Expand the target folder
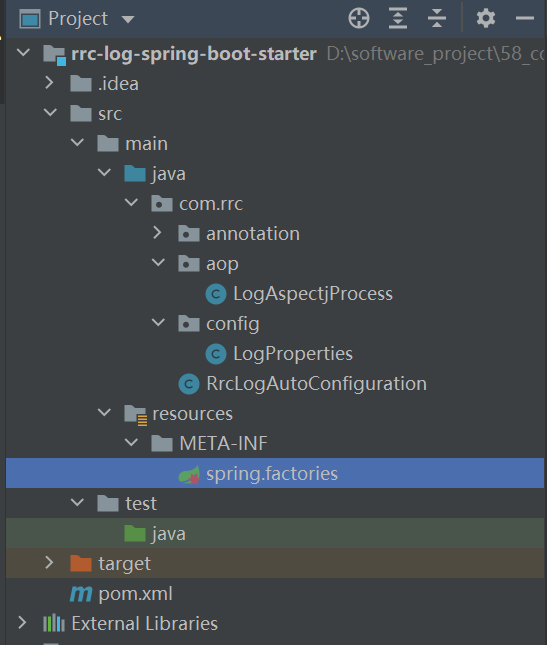Image resolution: width=547 pixels, height=645 pixels. tap(49, 563)
